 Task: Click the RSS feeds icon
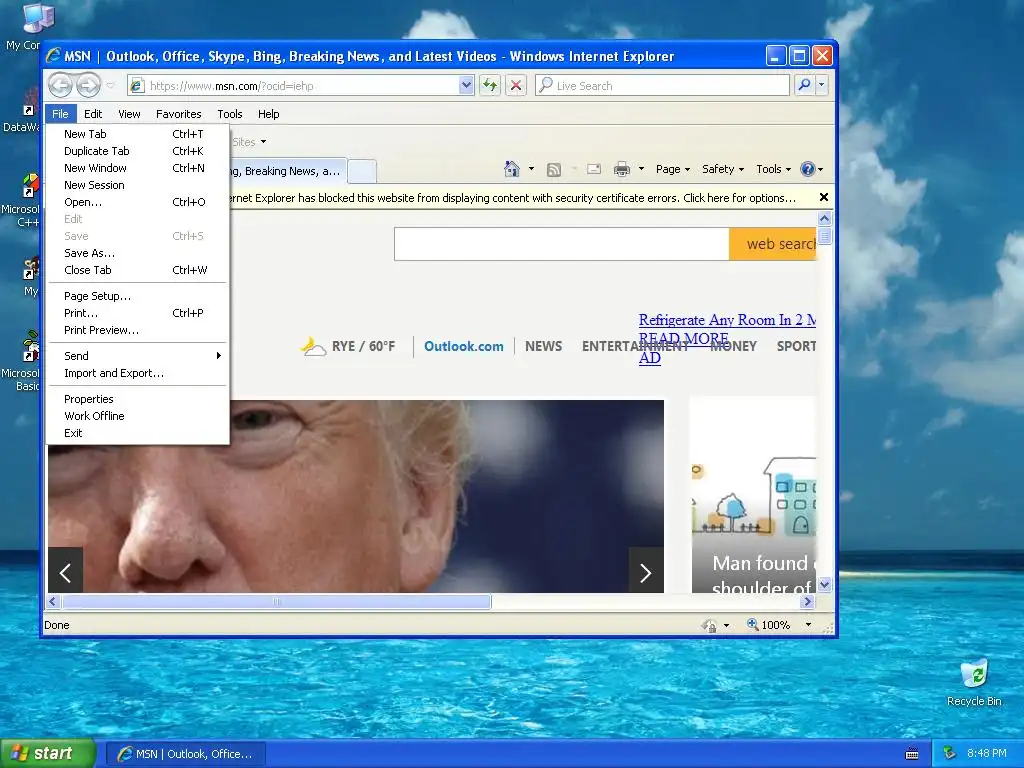coord(554,170)
